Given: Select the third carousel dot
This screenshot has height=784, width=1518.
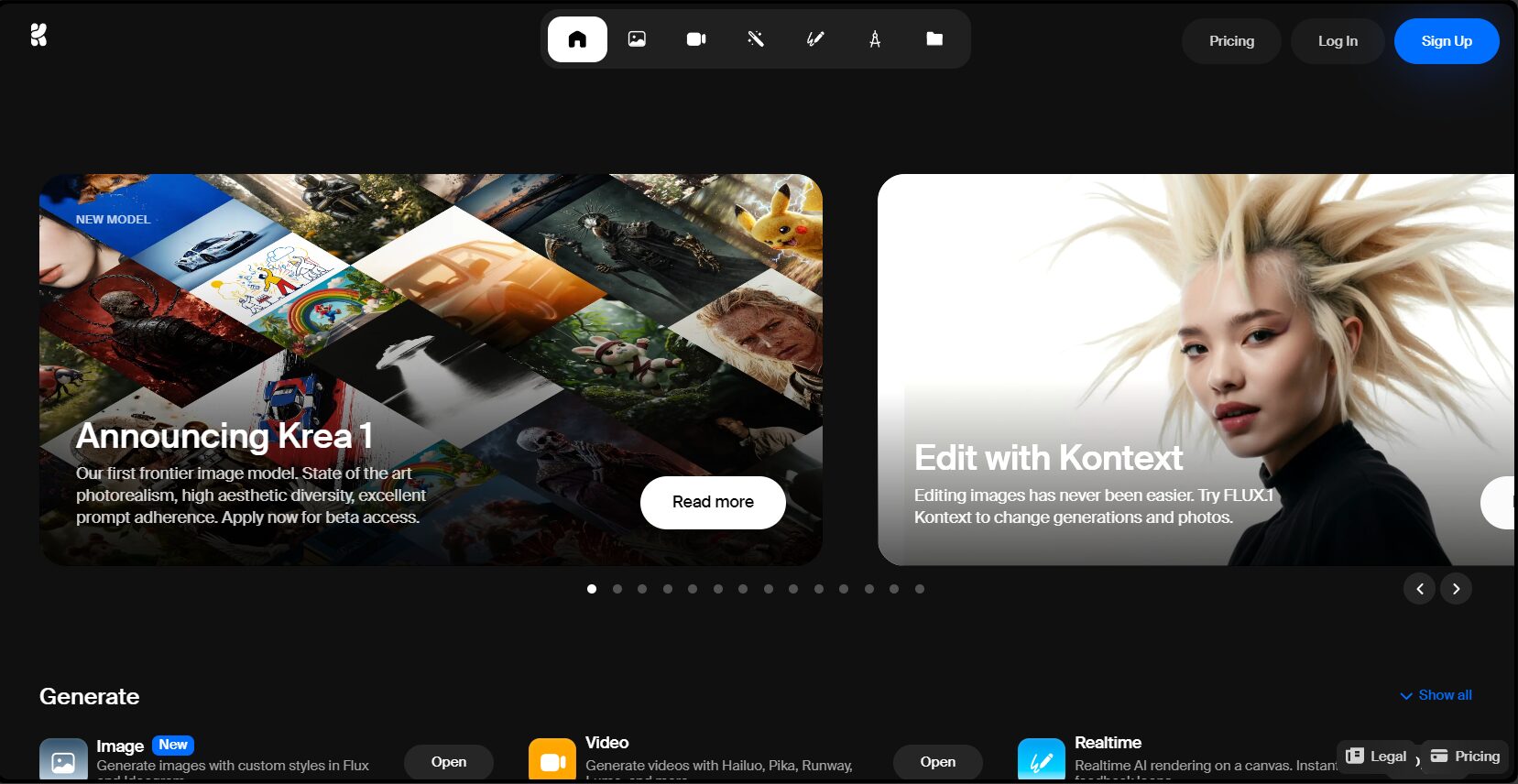Looking at the screenshot, I should pos(642,589).
